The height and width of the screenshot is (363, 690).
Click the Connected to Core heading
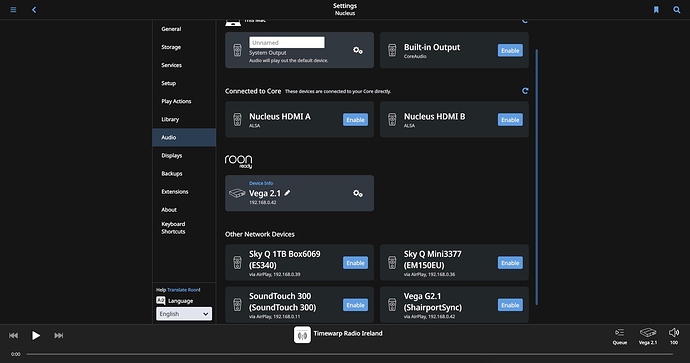click(253, 91)
